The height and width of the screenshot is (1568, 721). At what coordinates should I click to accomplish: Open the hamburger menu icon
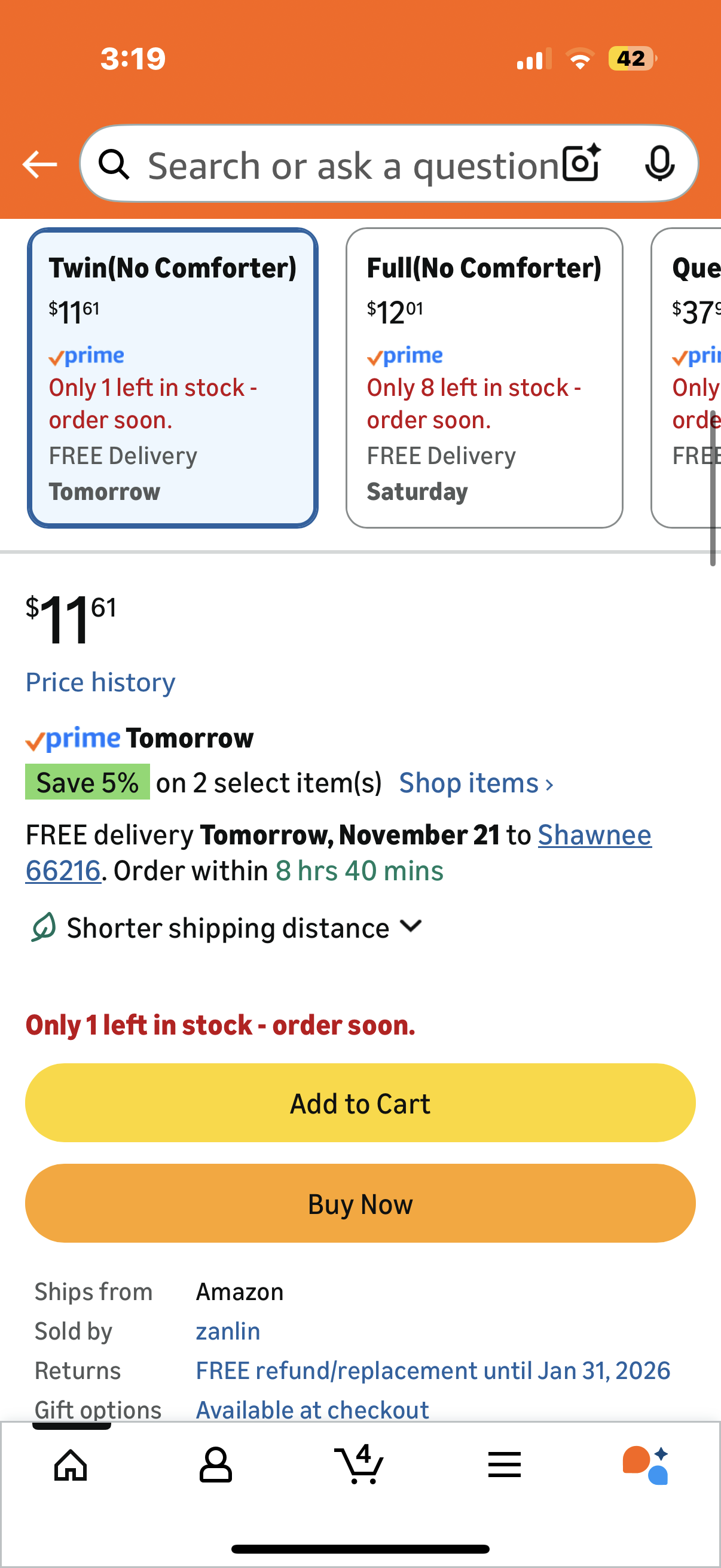click(x=504, y=1464)
